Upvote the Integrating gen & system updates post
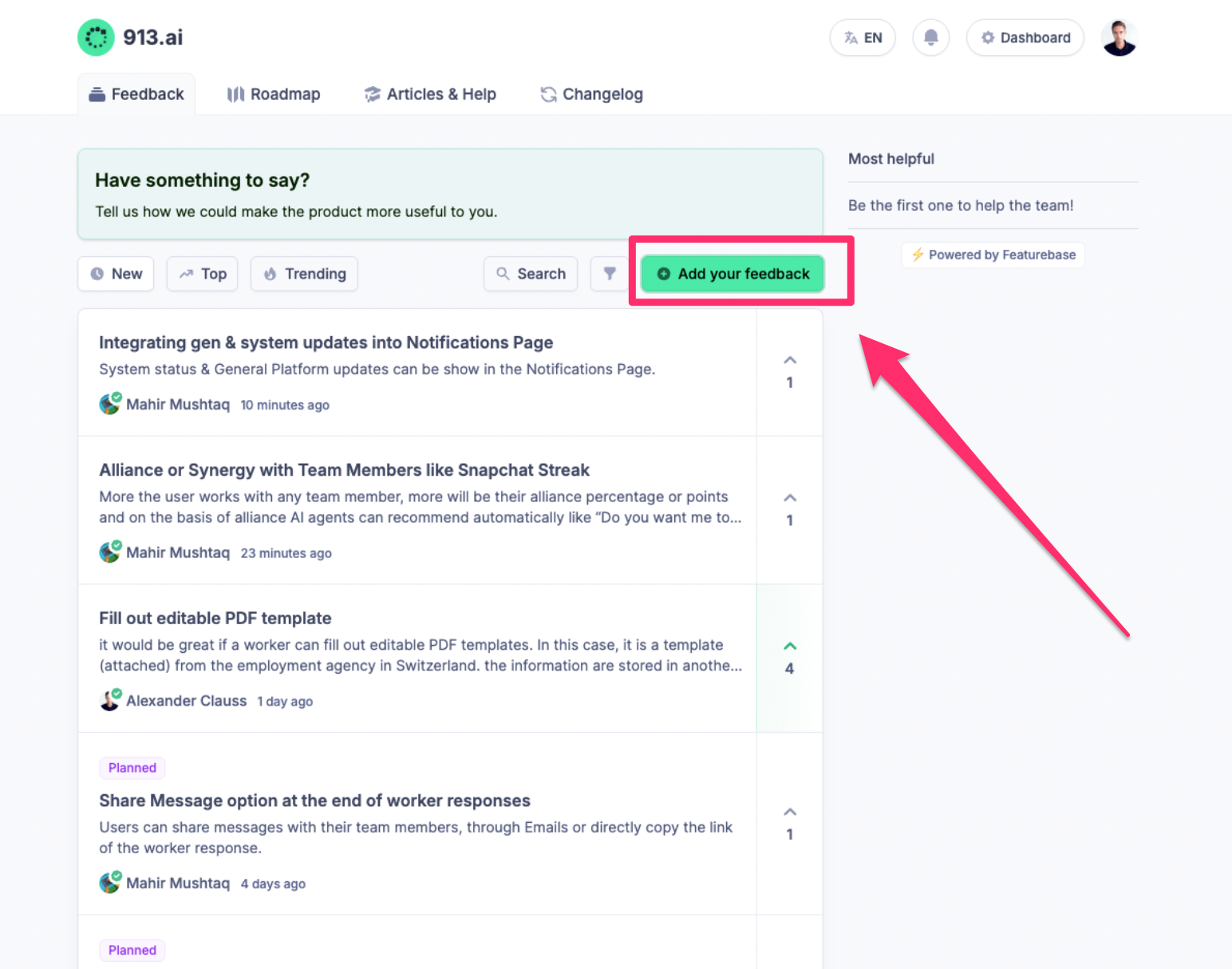Image resolution: width=1232 pixels, height=969 pixels. pyautogui.click(x=789, y=361)
